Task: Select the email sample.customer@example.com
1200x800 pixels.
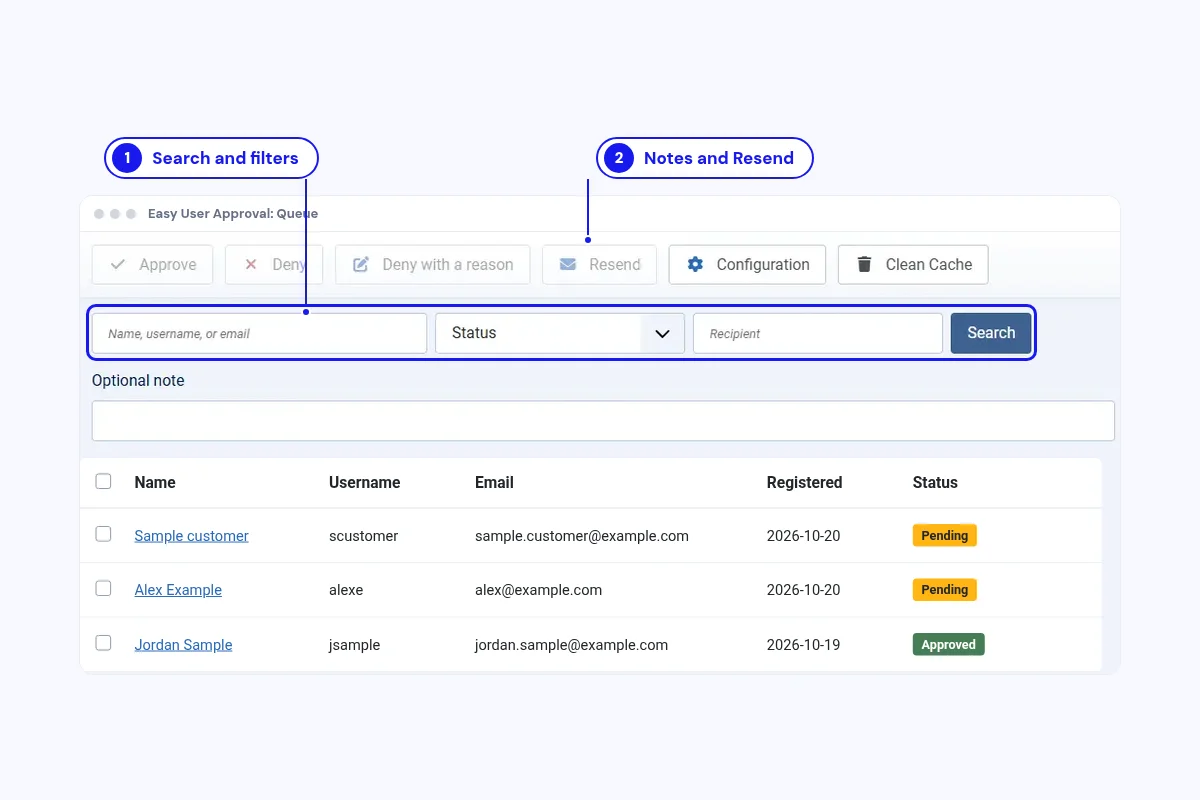Action: click(582, 536)
